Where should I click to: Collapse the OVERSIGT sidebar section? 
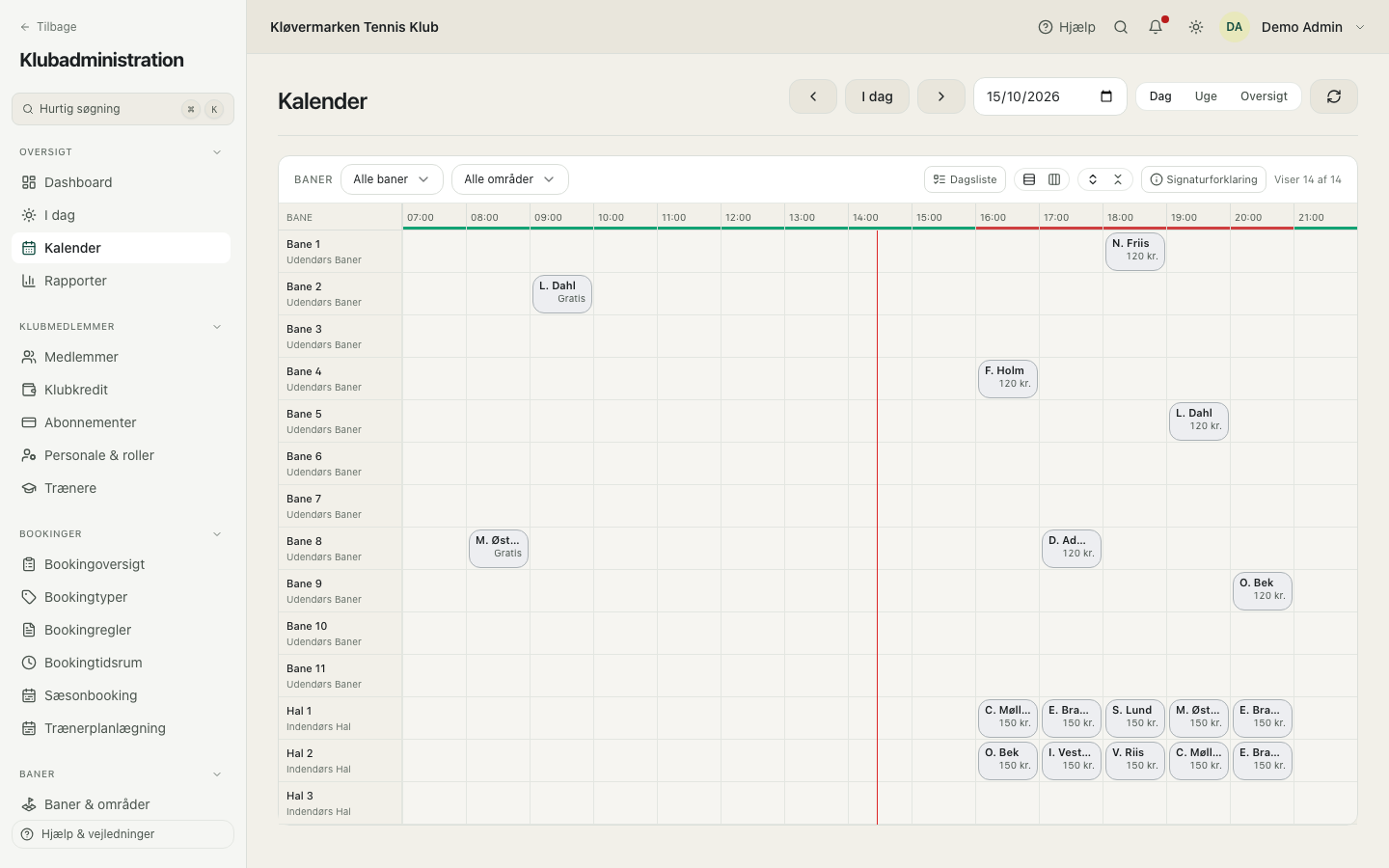tap(217, 152)
